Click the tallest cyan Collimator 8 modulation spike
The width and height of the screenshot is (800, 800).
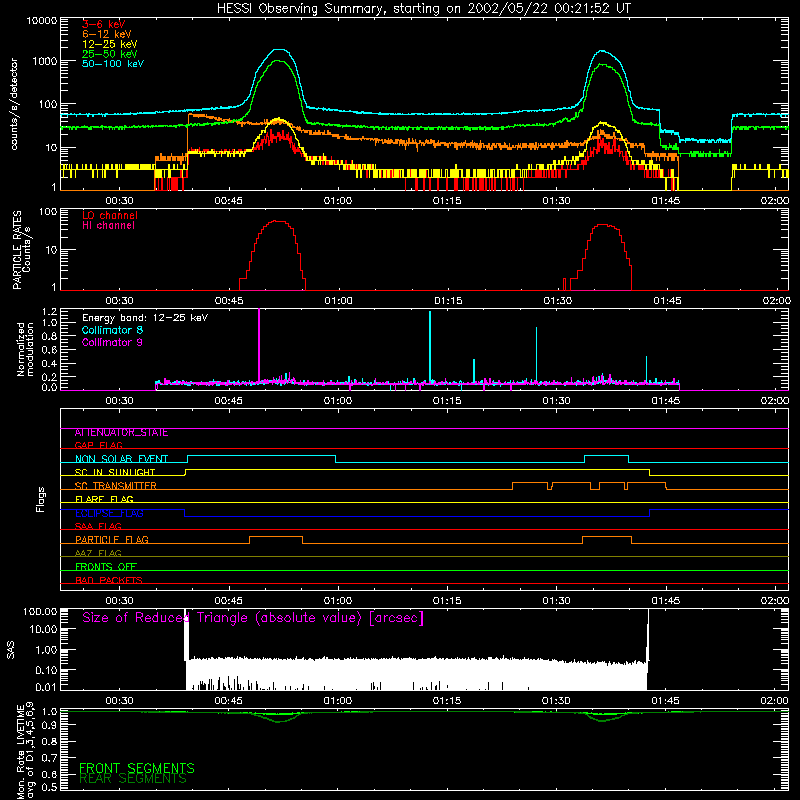pyautogui.click(x=430, y=346)
